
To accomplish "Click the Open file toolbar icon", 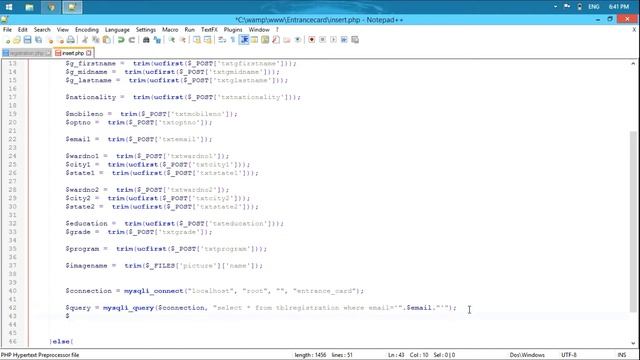I will point(17,40).
